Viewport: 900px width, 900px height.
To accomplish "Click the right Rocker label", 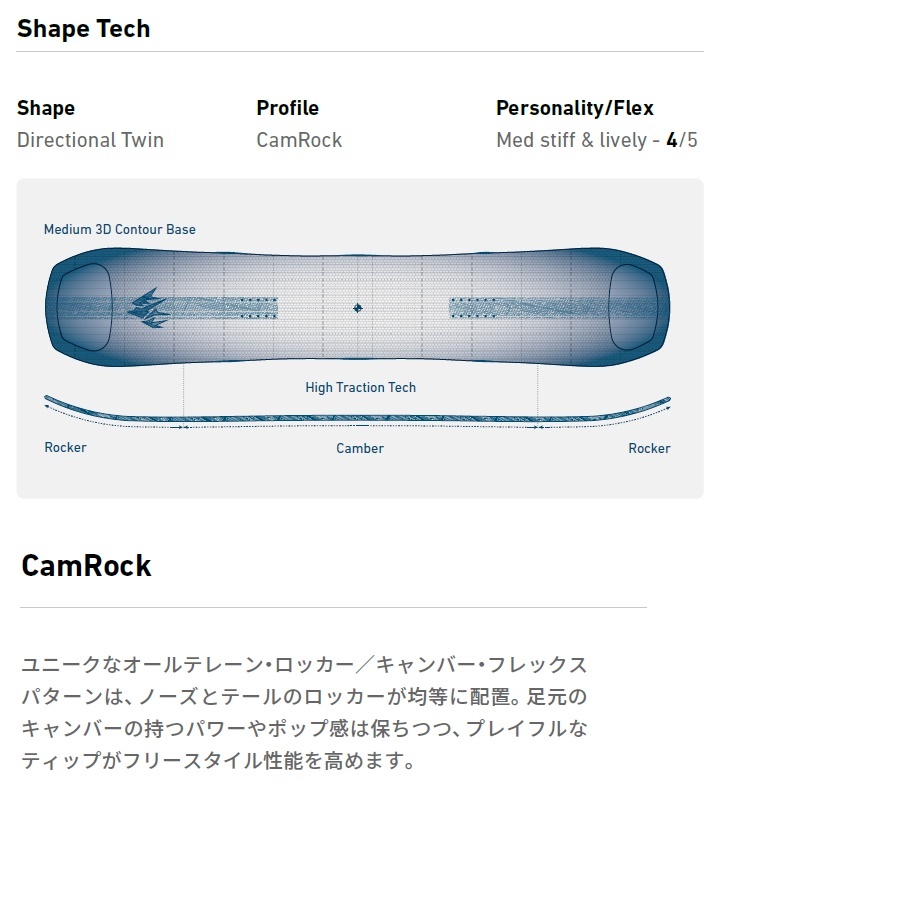I will point(649,448).
